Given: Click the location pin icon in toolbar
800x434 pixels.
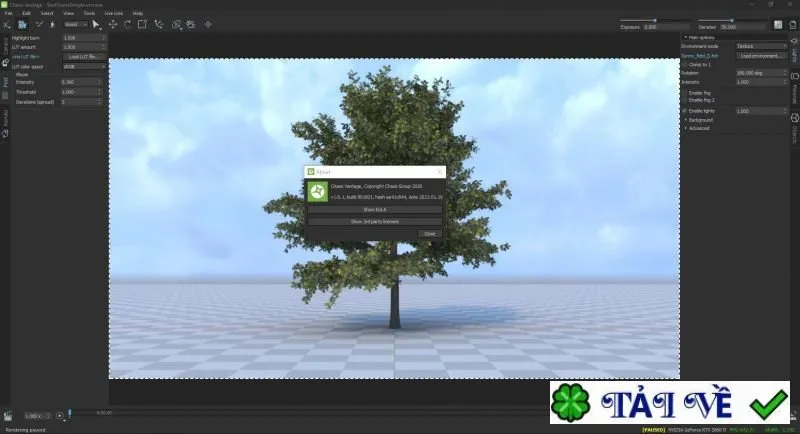Looking at the screenshot, I should 208,24.
